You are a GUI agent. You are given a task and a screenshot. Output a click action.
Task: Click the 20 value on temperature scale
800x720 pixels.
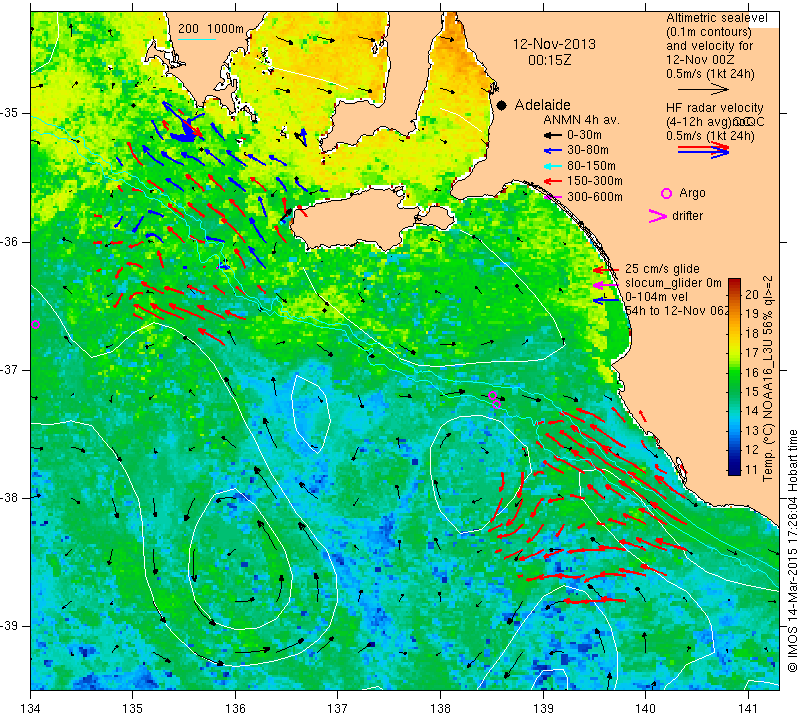[752, 294]
